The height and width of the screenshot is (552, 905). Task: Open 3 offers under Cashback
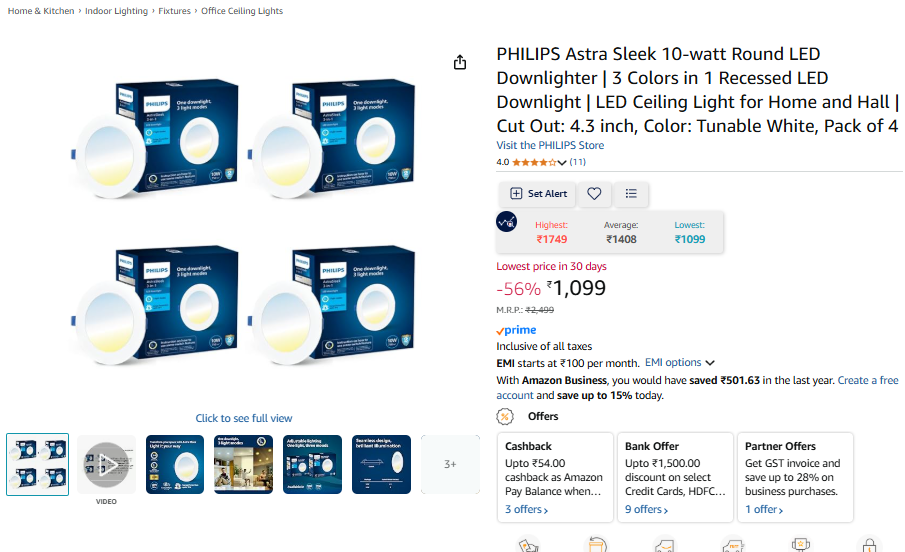(x=526, y=509)
